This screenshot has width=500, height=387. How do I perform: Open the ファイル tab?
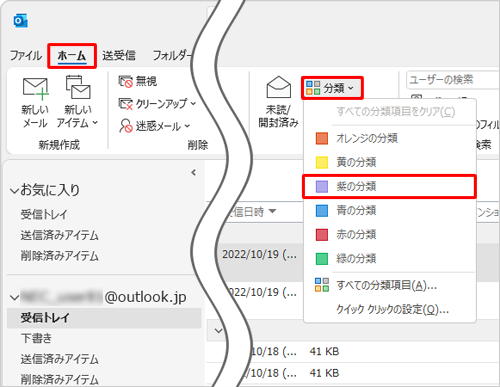26,55
